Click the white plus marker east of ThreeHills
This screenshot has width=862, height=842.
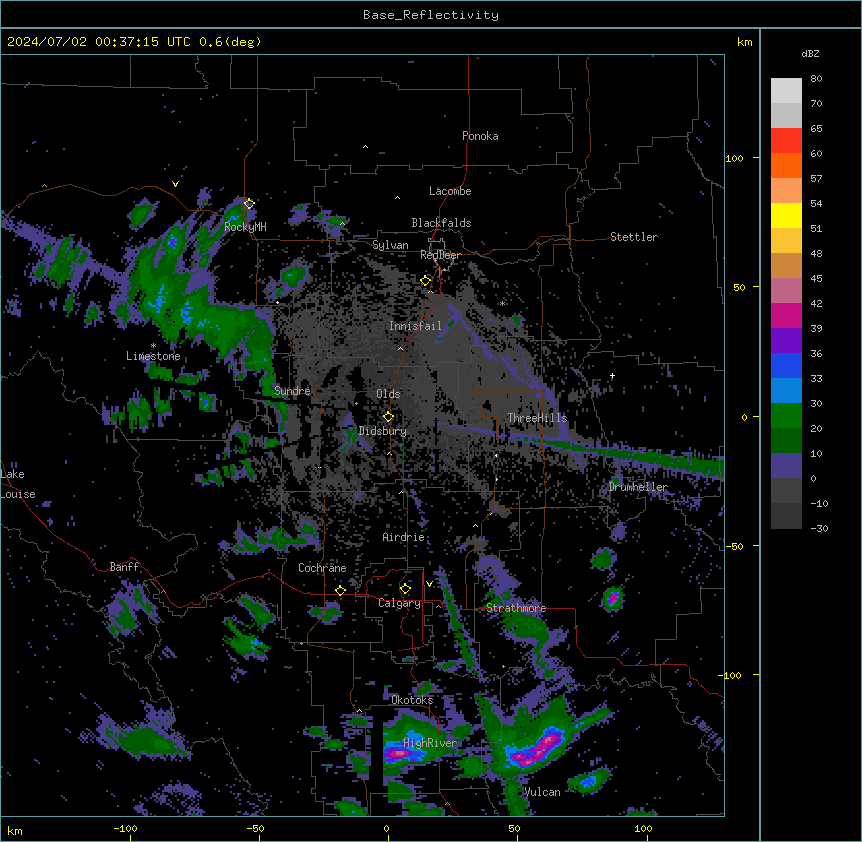(x=612, y=375)
